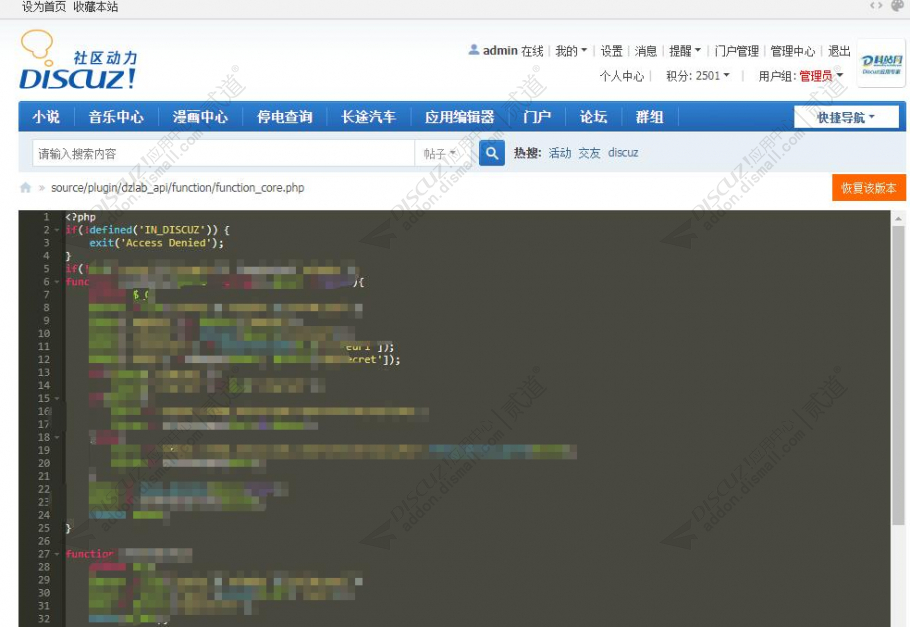Click code line 1 '<?php'
The height and width of the screenshot is (627, 910).
tap(81, 217)
